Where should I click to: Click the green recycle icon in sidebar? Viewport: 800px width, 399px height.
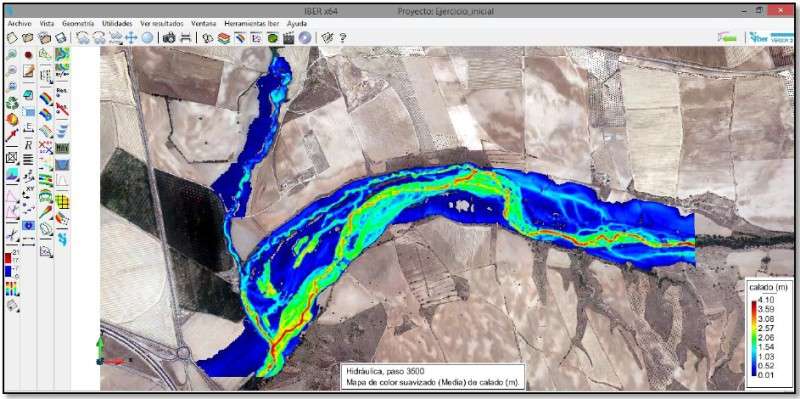(12, 103)
